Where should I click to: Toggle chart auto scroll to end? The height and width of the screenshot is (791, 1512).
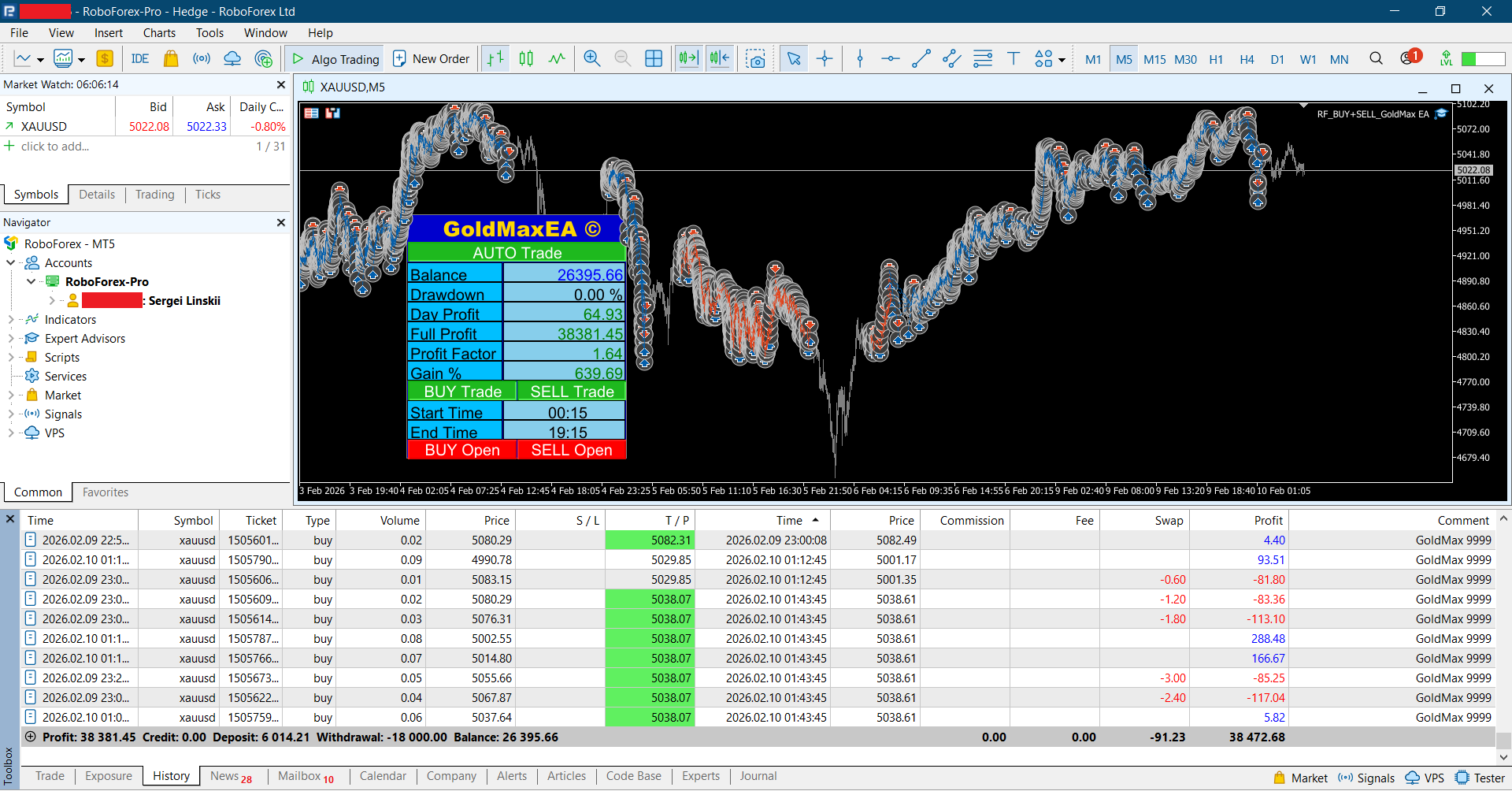coord(688,59)
